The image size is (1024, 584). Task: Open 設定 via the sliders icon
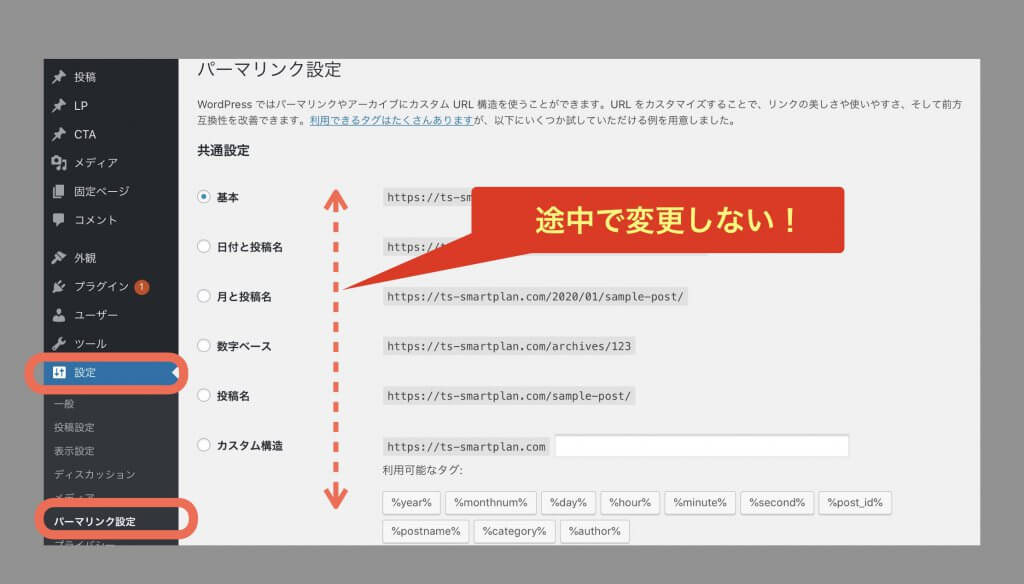point(59,372)
